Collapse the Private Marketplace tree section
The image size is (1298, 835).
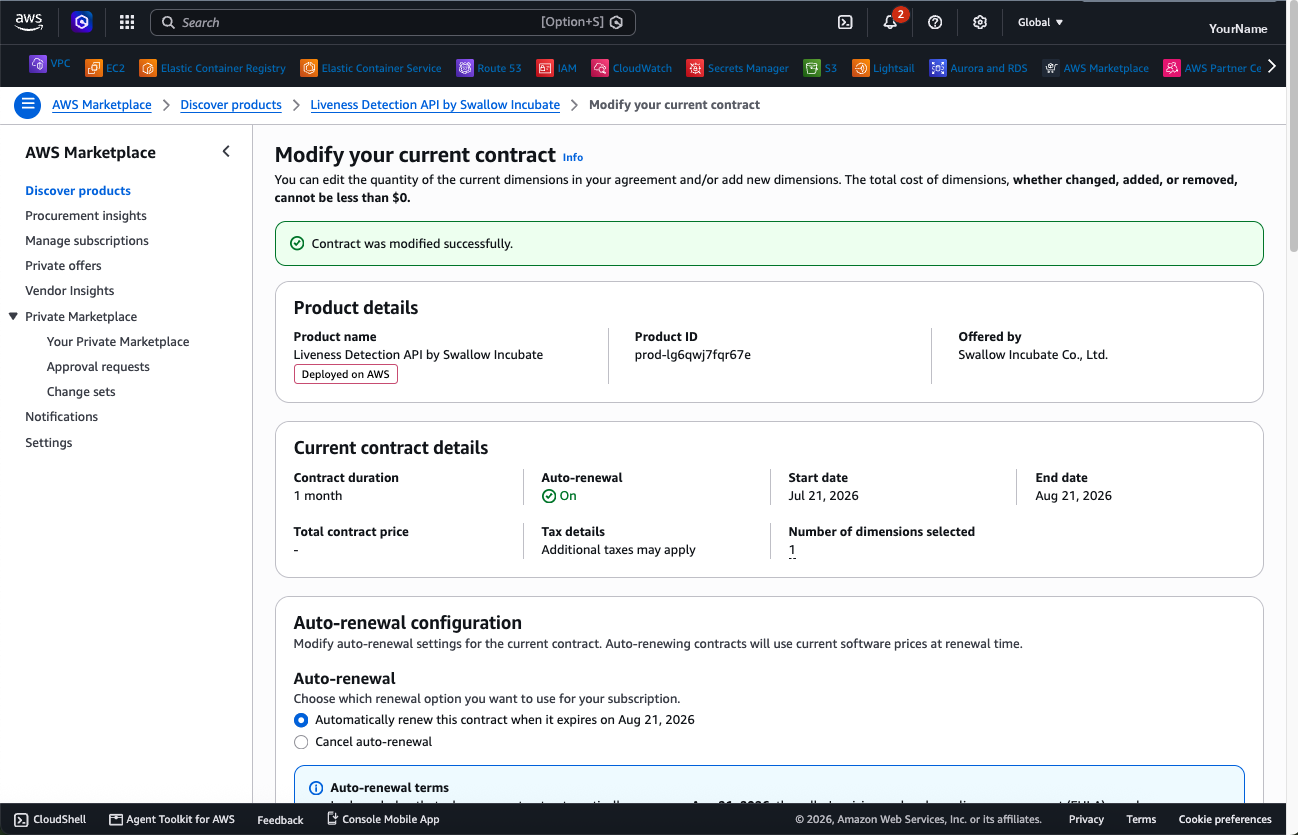[13, 316]
